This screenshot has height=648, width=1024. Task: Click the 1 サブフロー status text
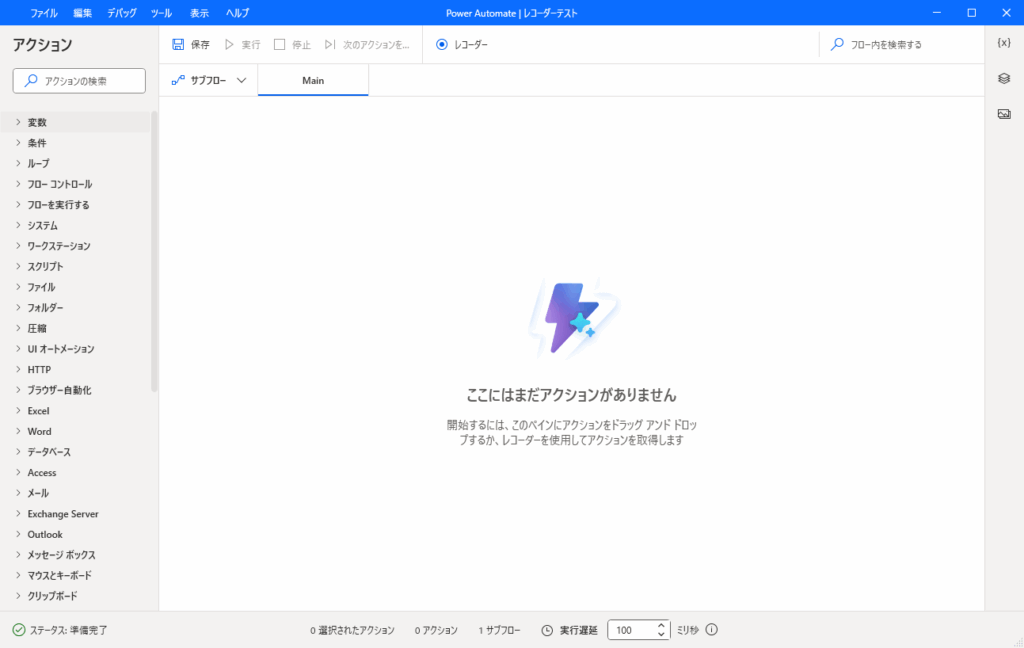(x=500, y=630)
